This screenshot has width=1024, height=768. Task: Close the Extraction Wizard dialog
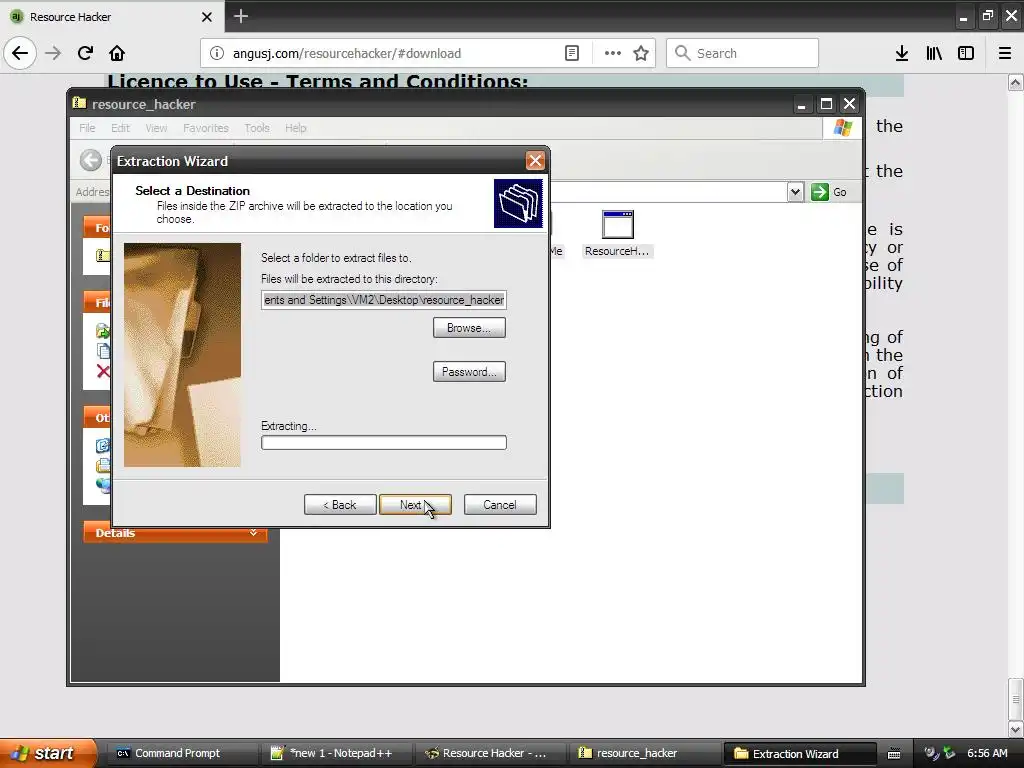535,161
